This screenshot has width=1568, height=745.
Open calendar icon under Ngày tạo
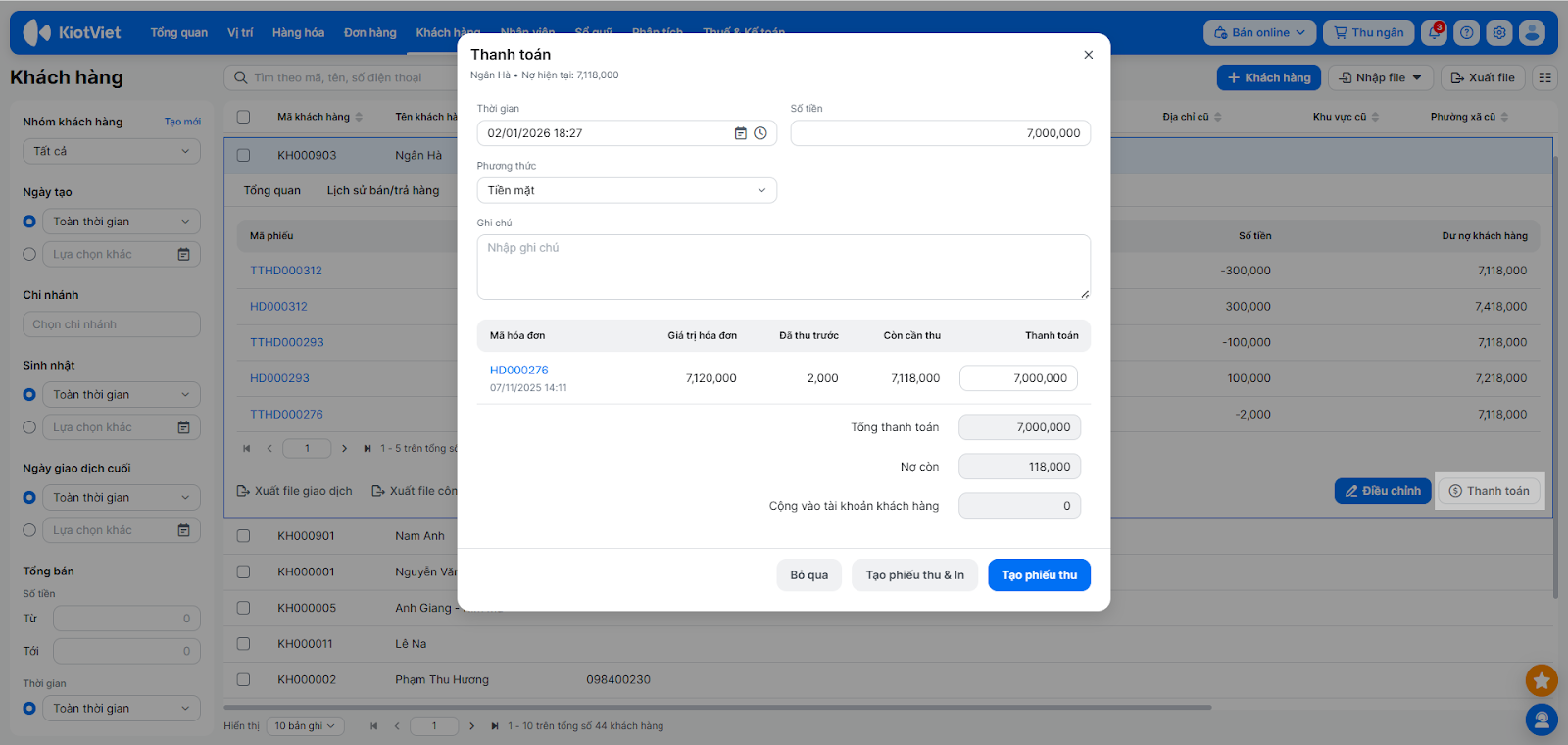point(183,254)
